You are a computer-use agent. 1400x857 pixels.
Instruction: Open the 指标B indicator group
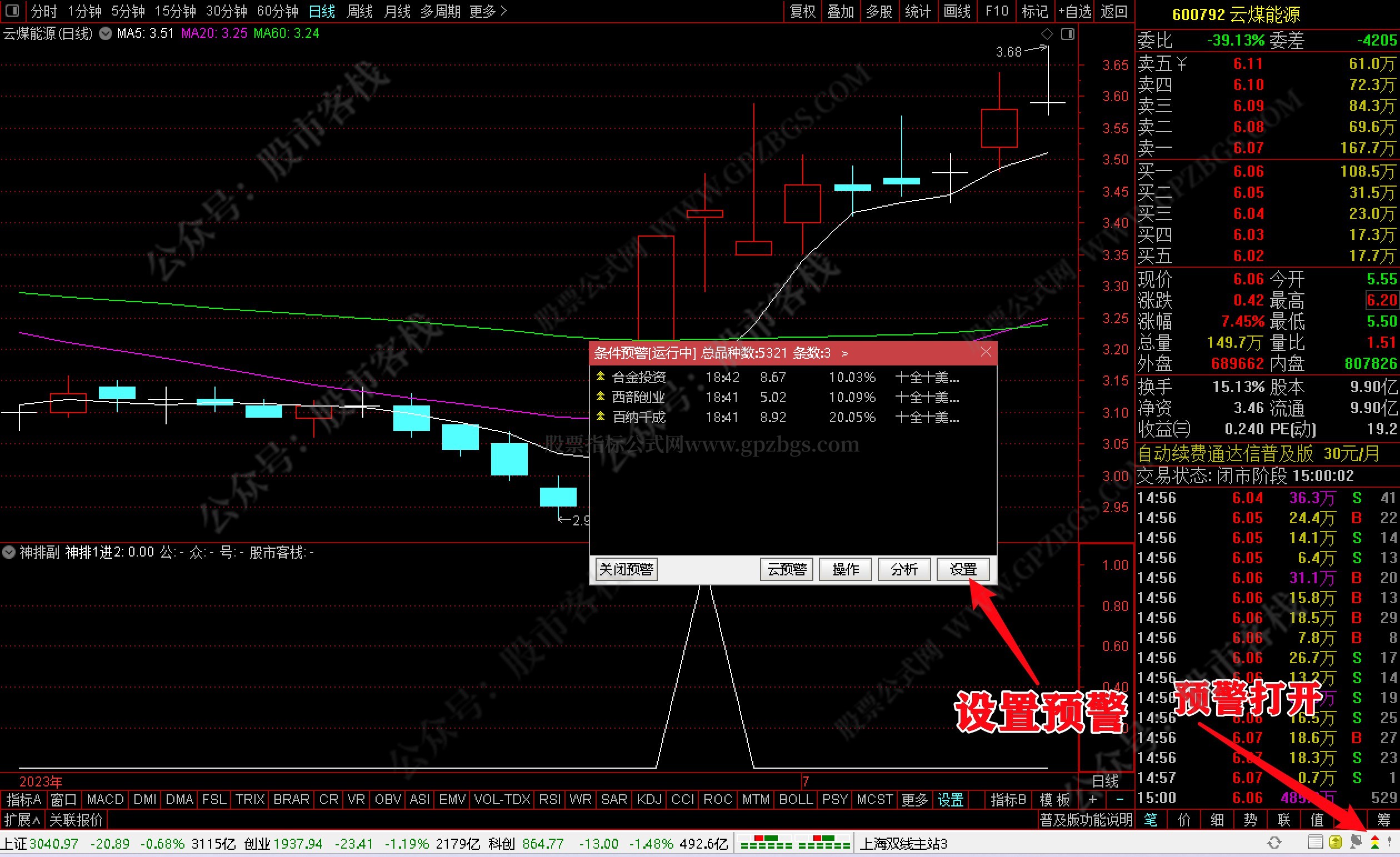pyautogui.click(x=1007, y=800)
